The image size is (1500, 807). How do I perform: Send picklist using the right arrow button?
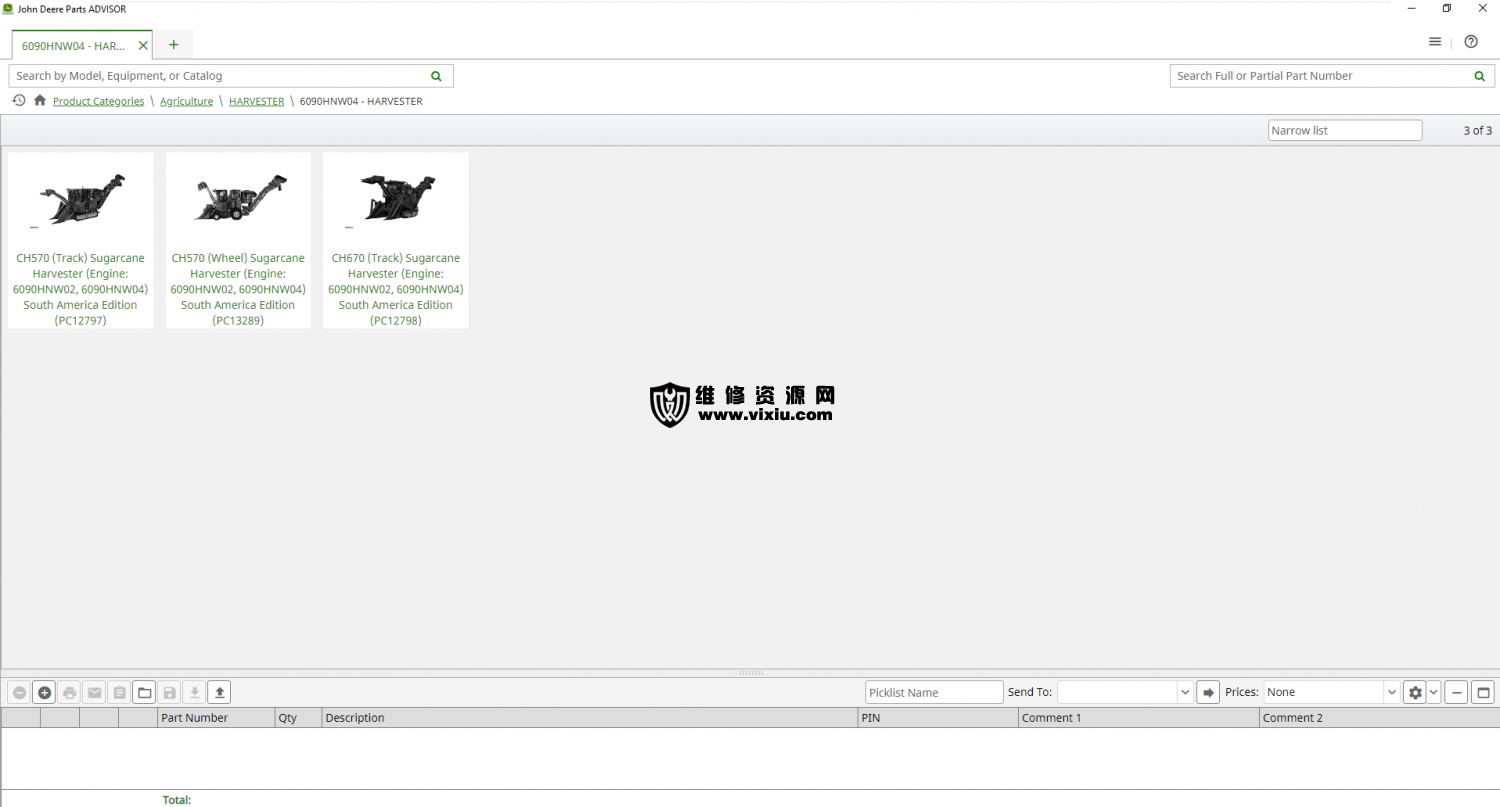tap(1208, 692)
